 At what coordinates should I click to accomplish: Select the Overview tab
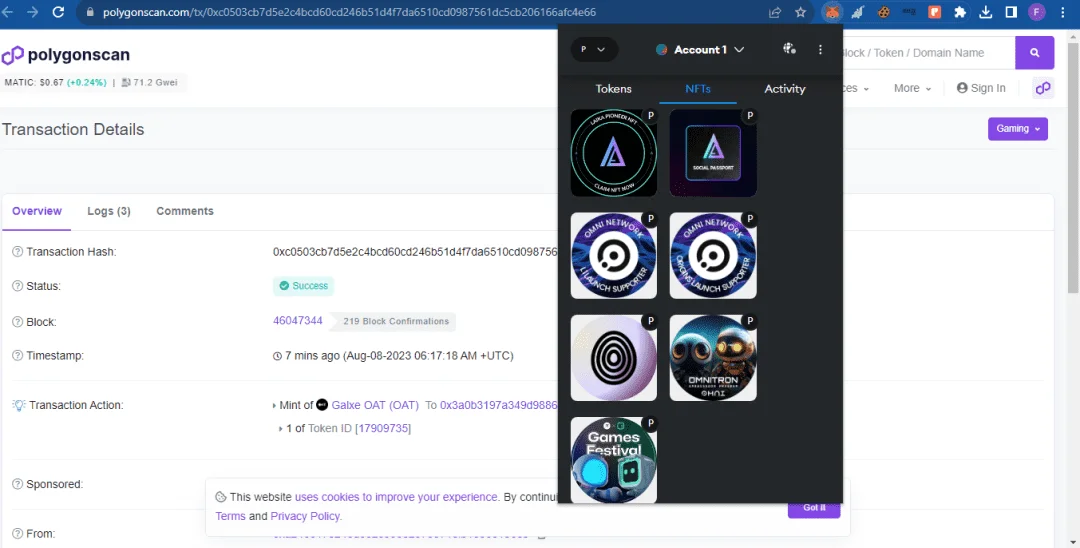coord(37,211)
